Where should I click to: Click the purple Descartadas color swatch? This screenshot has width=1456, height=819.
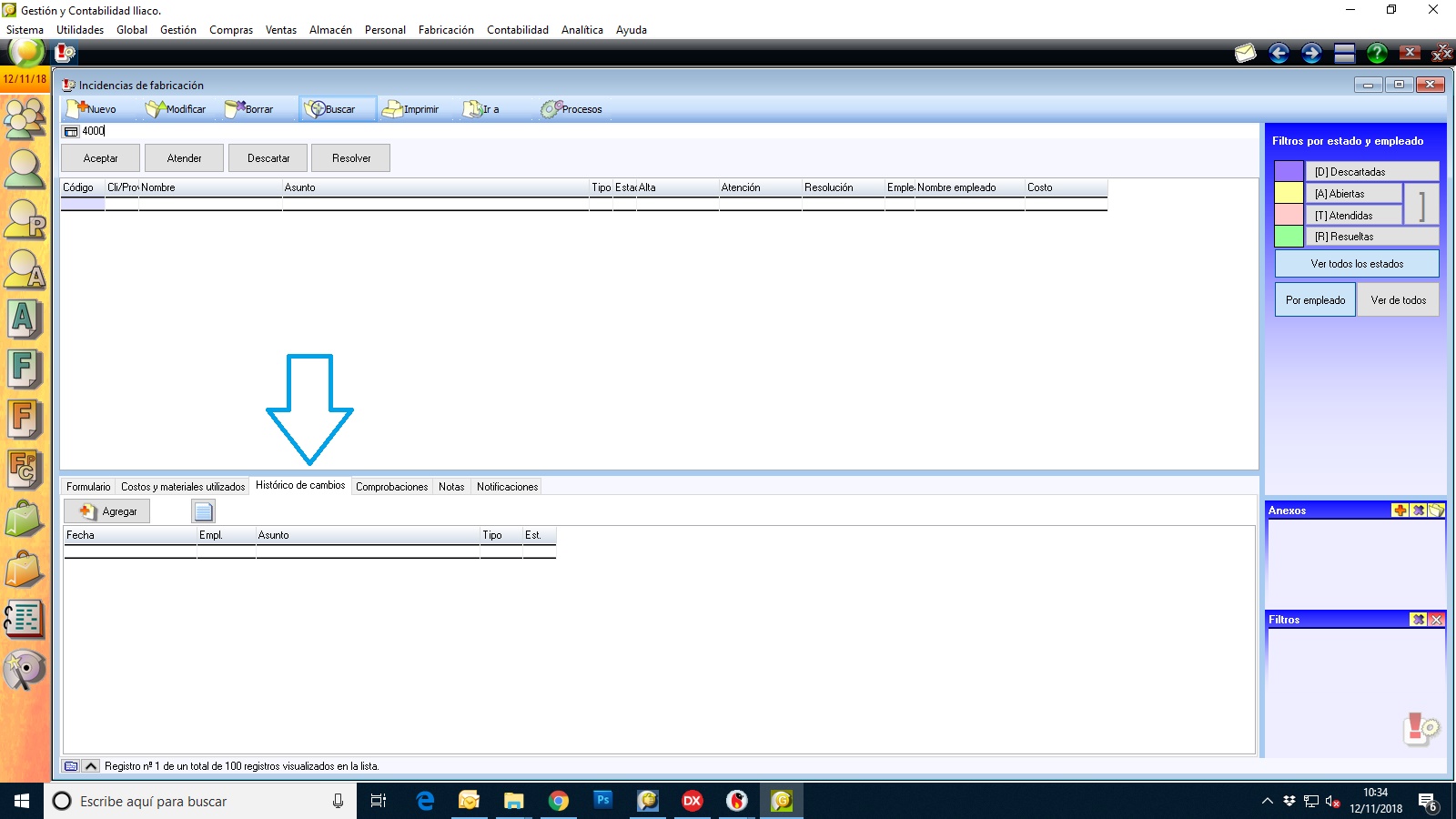click(x=1289, y=171)
